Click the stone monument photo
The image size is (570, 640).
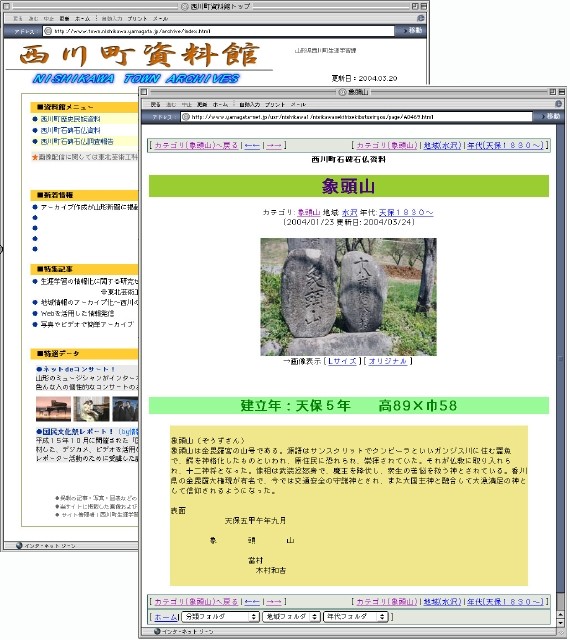click(348, 297)
